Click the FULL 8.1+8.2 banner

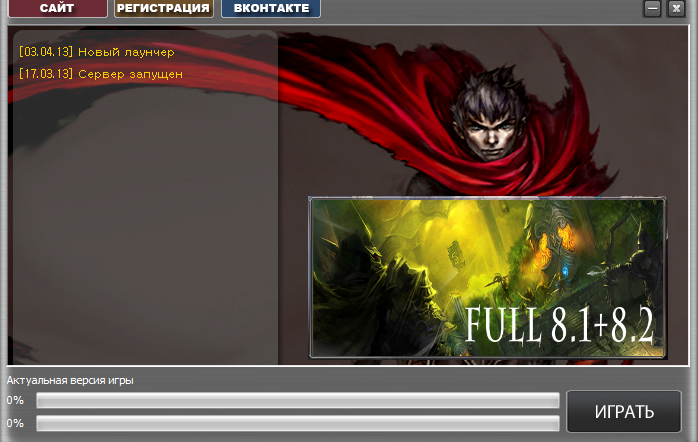point(487,277)
